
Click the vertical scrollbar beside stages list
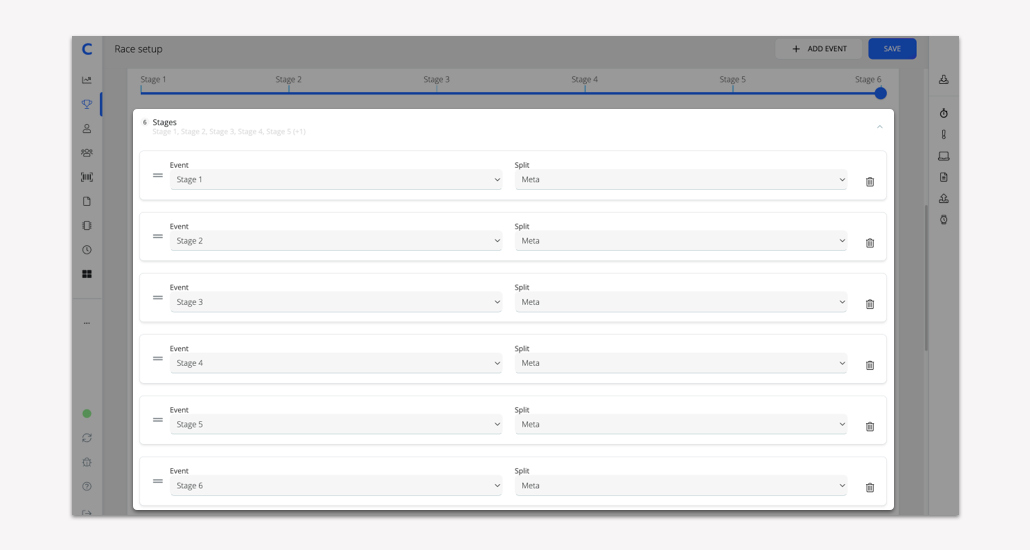pyautogui.click(x=926, y=278)
